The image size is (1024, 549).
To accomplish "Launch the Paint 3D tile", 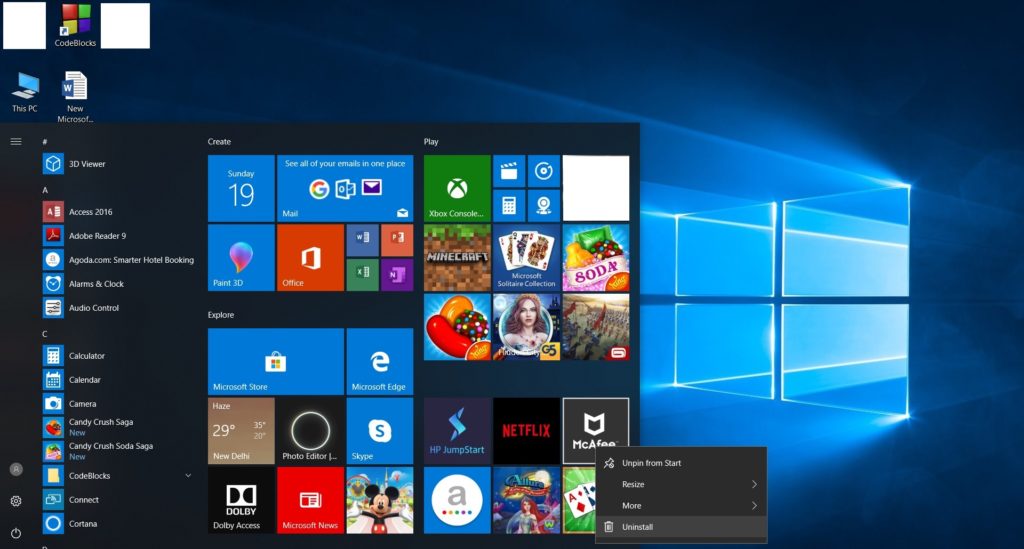I will [x=241, y=258].
